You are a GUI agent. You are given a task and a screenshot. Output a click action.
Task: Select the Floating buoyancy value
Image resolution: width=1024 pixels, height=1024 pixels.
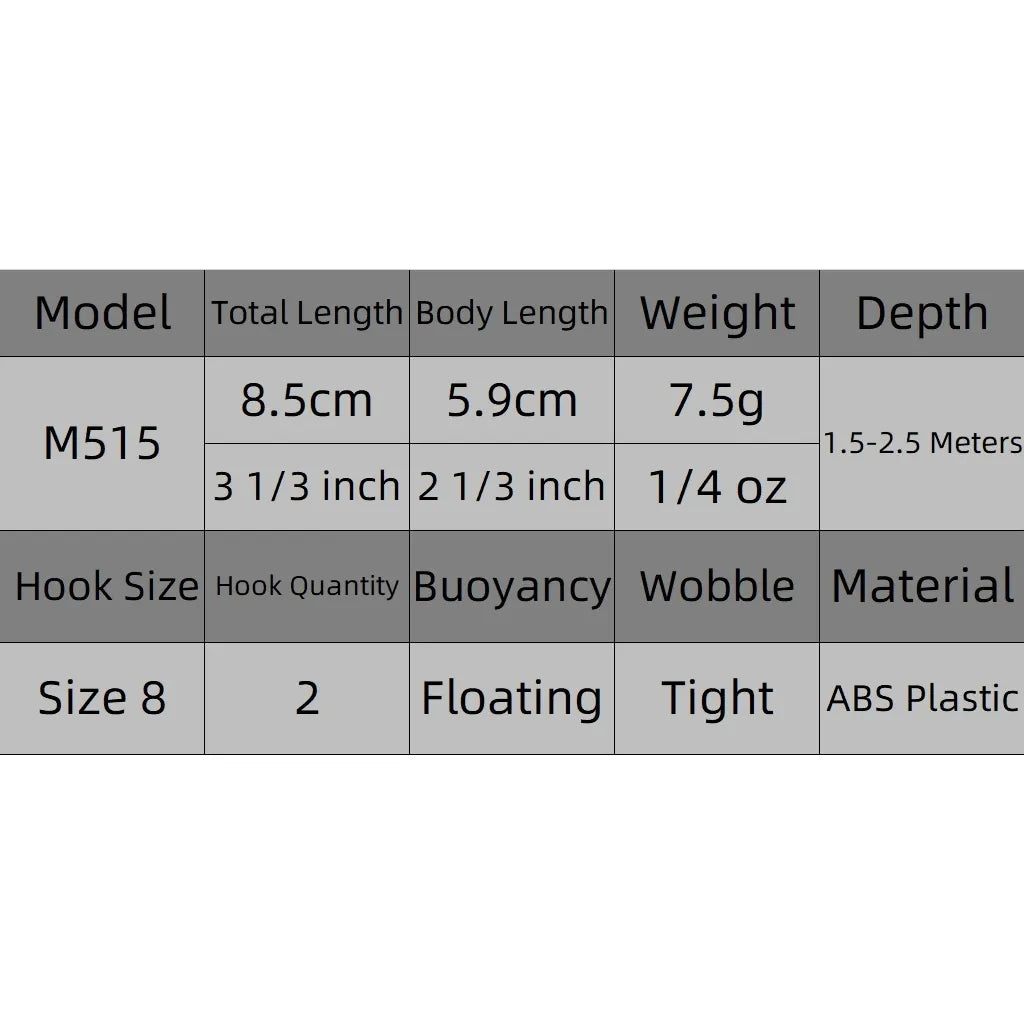(512, 698)
